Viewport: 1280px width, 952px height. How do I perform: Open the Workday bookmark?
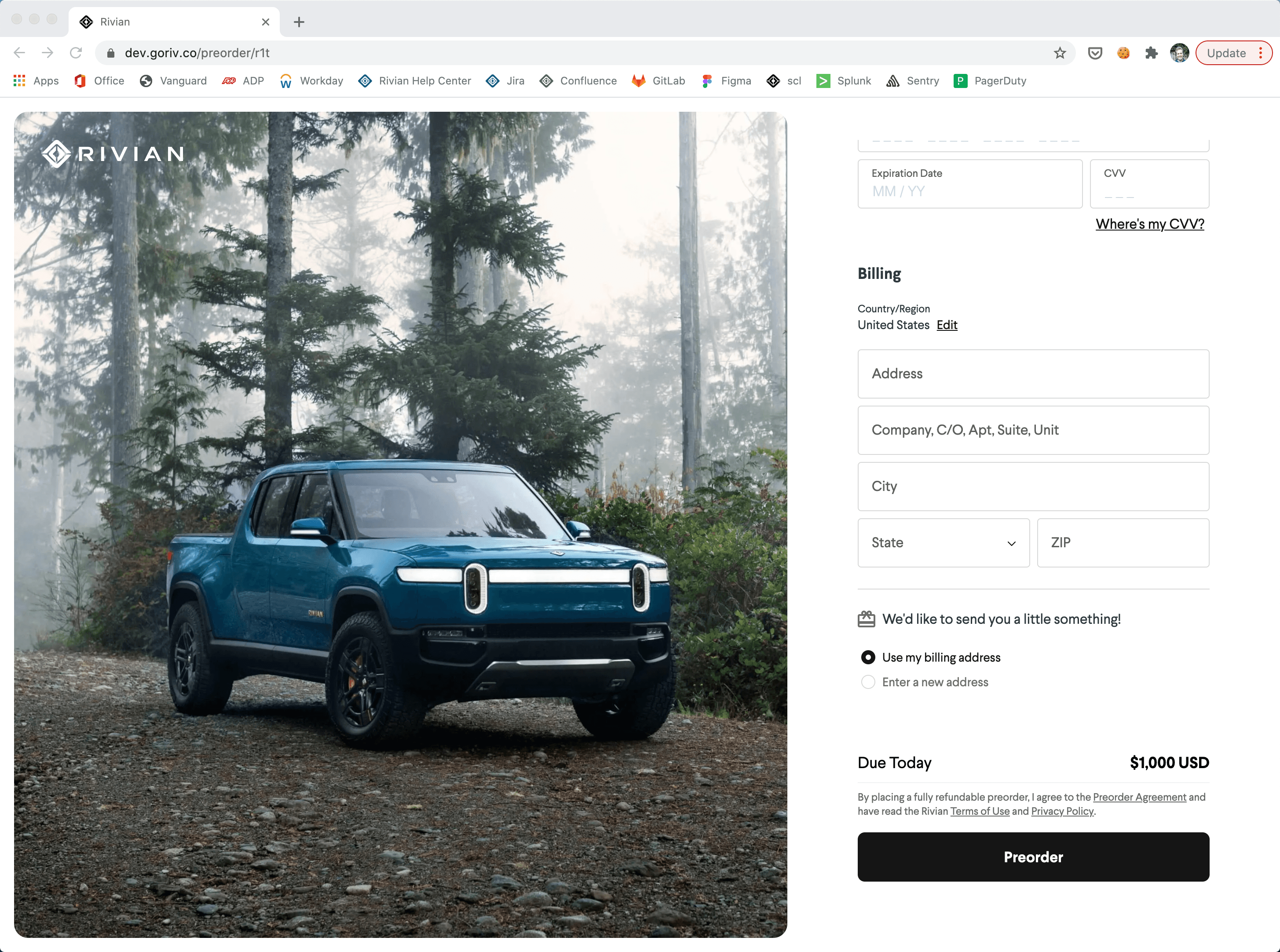(x=322, y=81)
